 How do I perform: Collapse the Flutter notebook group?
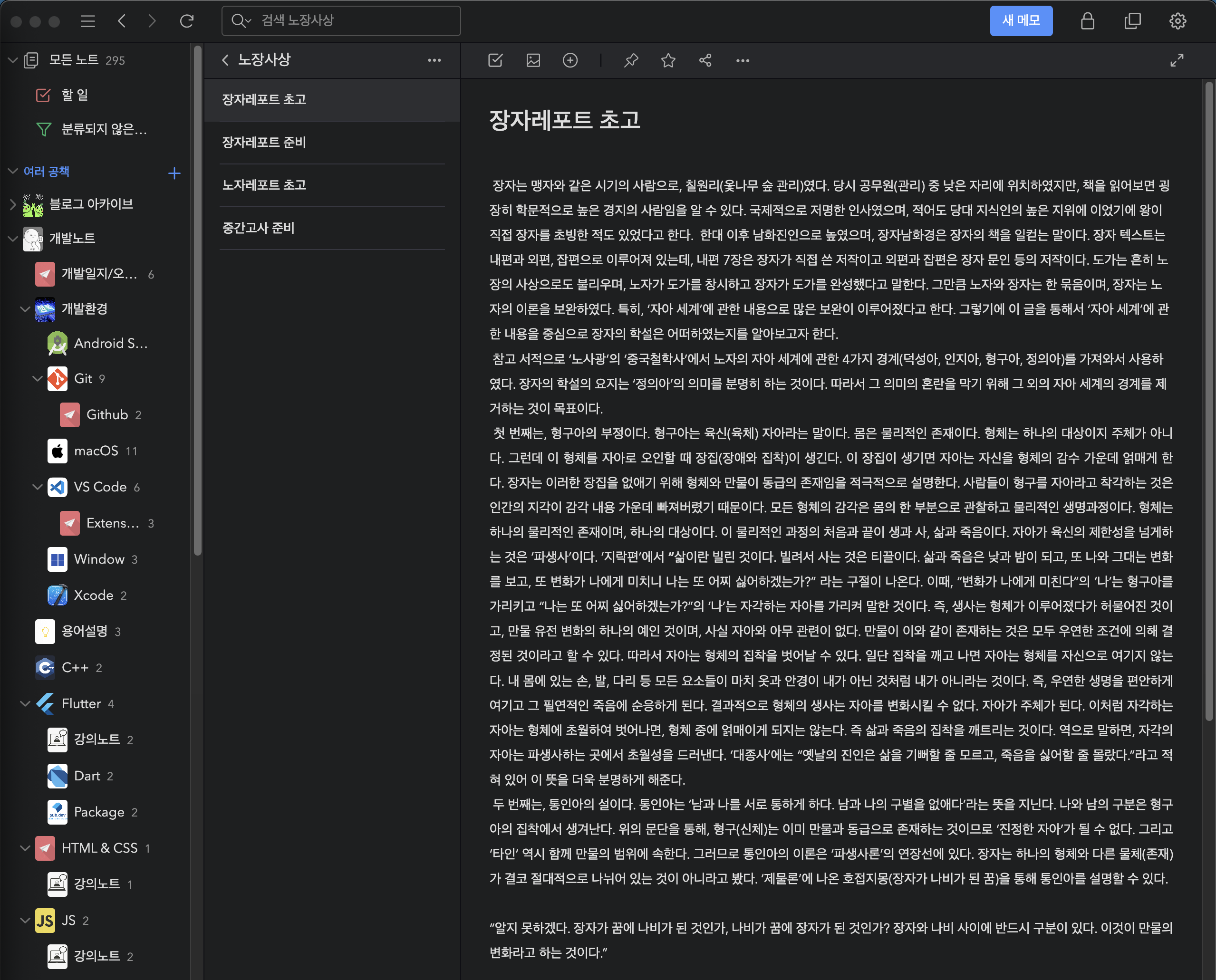[25, 703]
